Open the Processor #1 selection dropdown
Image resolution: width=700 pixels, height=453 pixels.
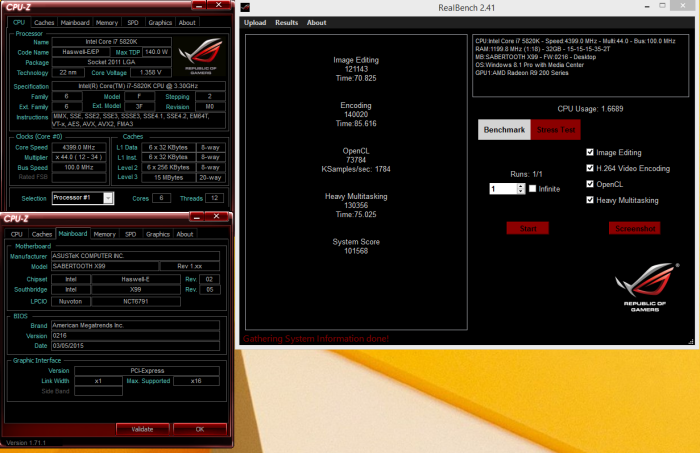tap(108, 198)
